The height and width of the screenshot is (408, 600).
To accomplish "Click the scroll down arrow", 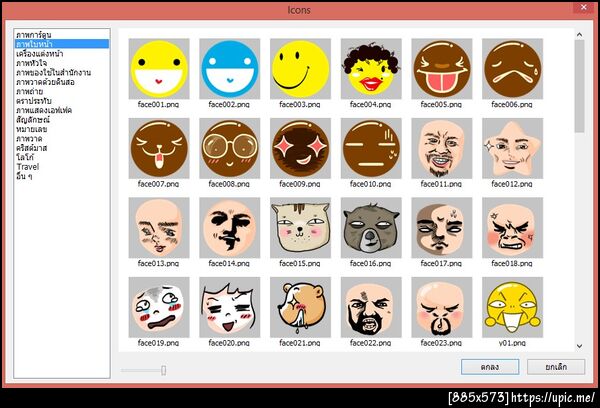I will (x=580, y=346).
